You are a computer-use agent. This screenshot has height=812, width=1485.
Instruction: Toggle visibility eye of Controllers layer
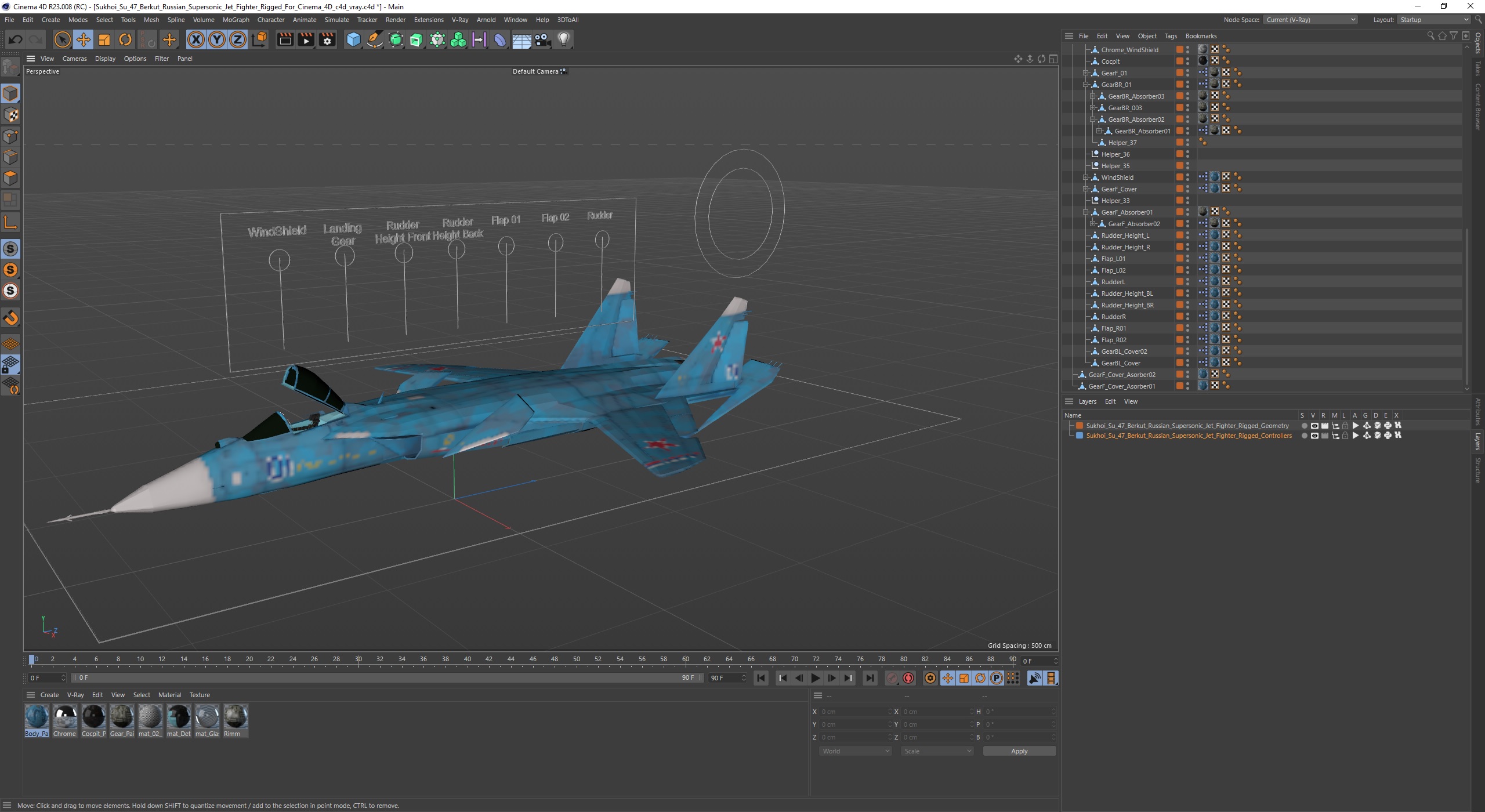tap(1314, 436)
